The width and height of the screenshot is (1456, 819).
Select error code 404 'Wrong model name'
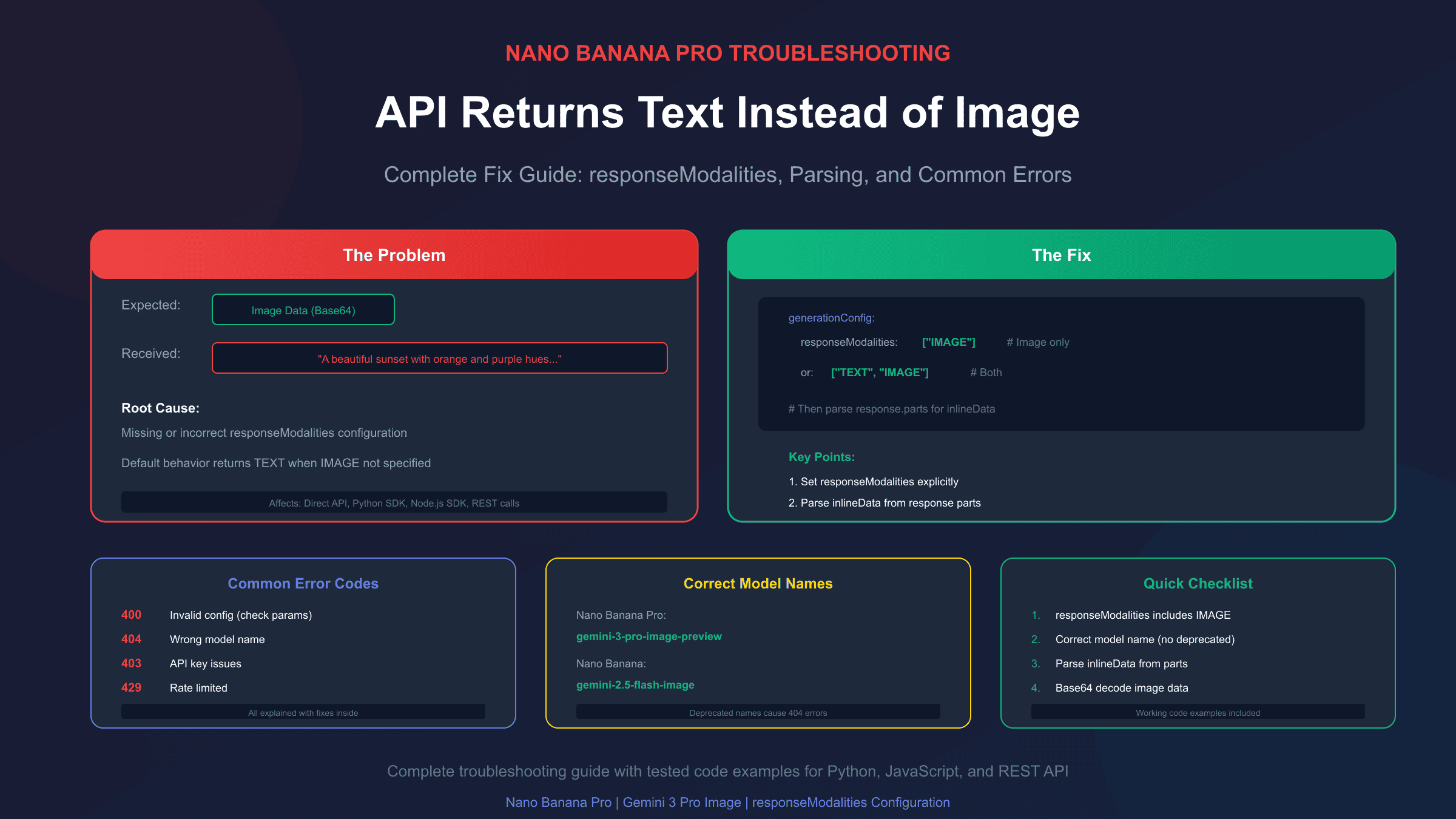pos(217,639)
